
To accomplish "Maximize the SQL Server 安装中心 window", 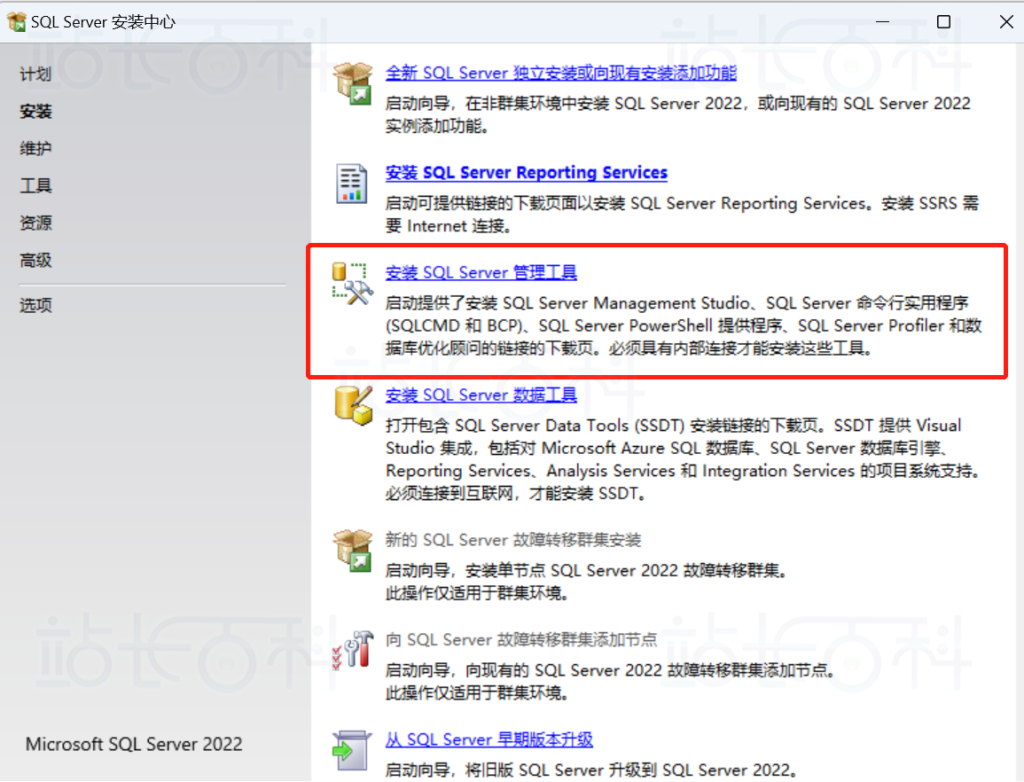I will point(944,22).
